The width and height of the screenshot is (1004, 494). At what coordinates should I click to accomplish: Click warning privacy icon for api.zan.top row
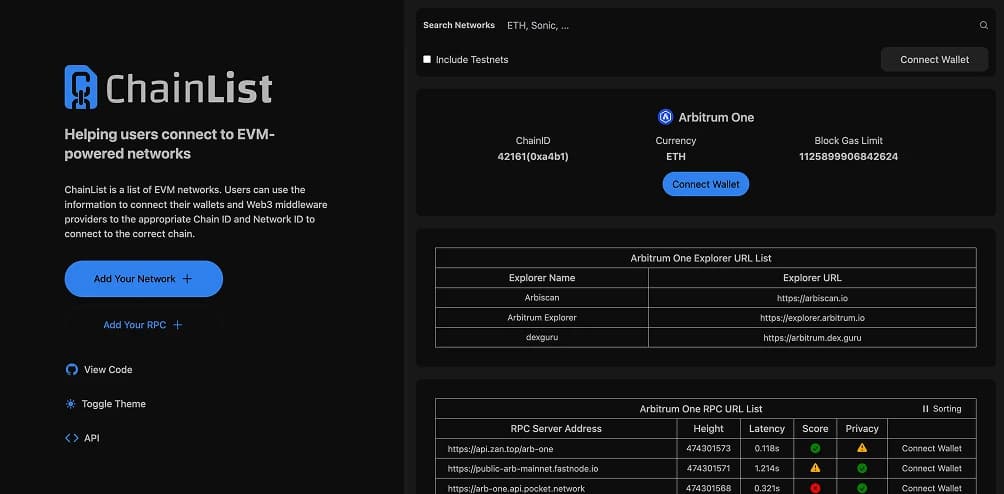click(862, 448)
